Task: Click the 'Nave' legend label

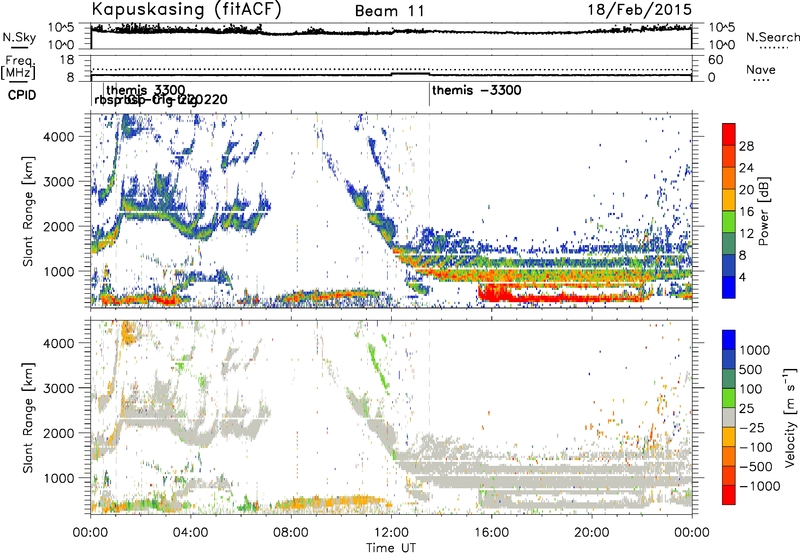Action: point(760,70)
